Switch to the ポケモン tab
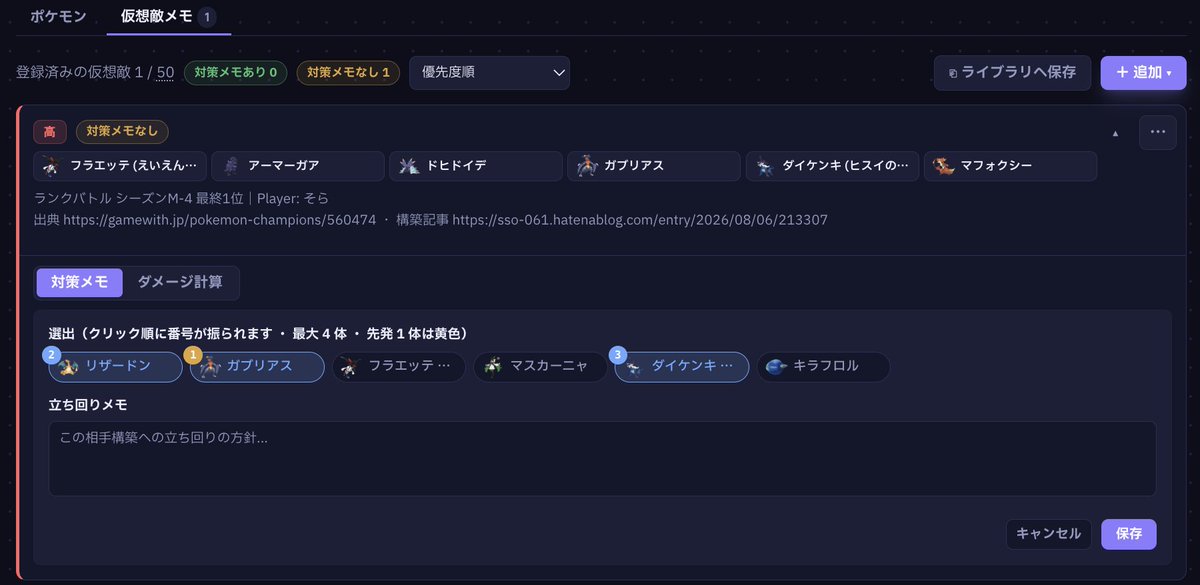This screenshot has width=1200, height=585. [x=58, y=17]
